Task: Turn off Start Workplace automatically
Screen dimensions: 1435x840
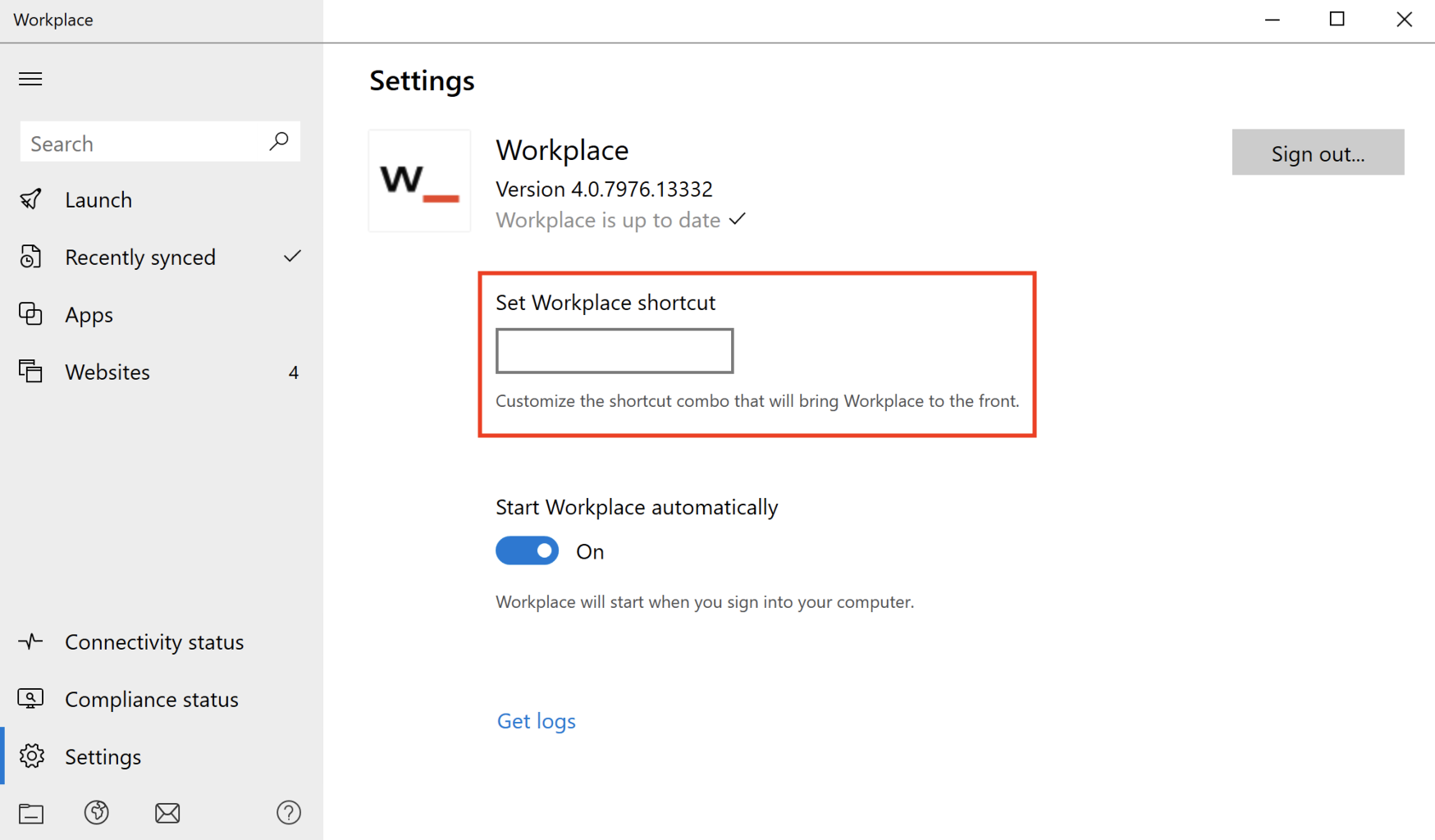Action: [527, 550]
